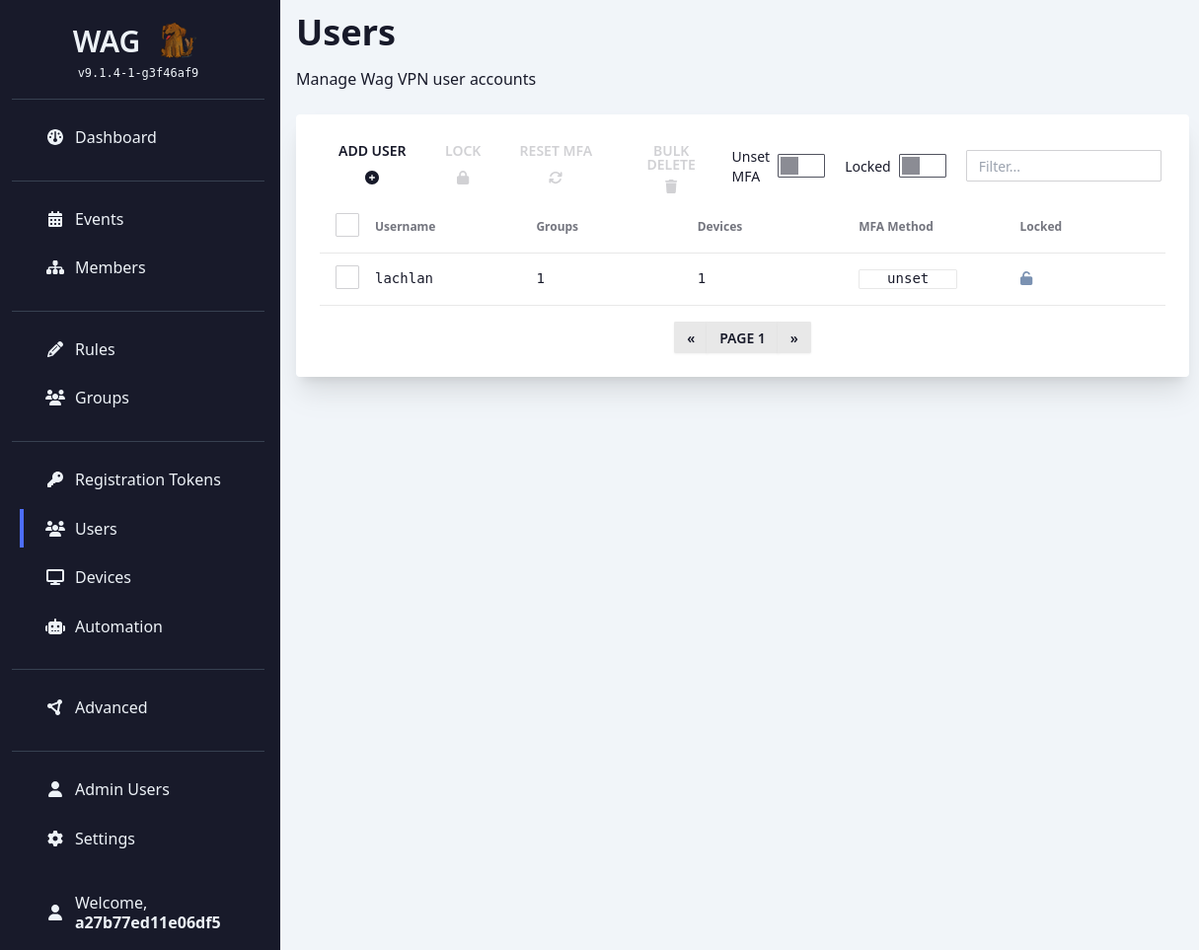Go to previous page with « button
Screen dimensions: 1199x950
(x=691, y=338)
